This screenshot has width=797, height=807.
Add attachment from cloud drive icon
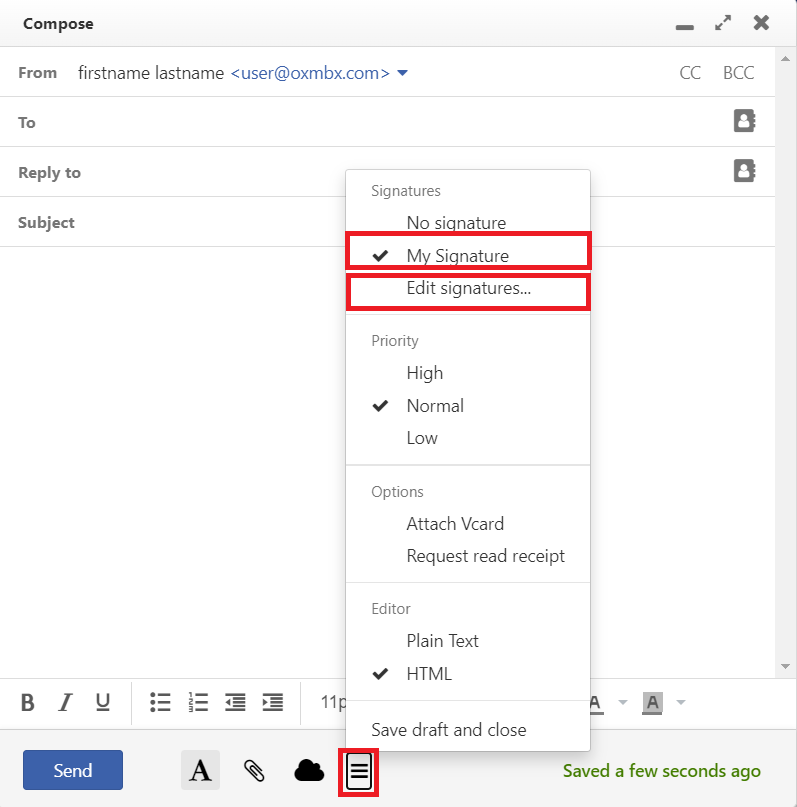(309, 770)
